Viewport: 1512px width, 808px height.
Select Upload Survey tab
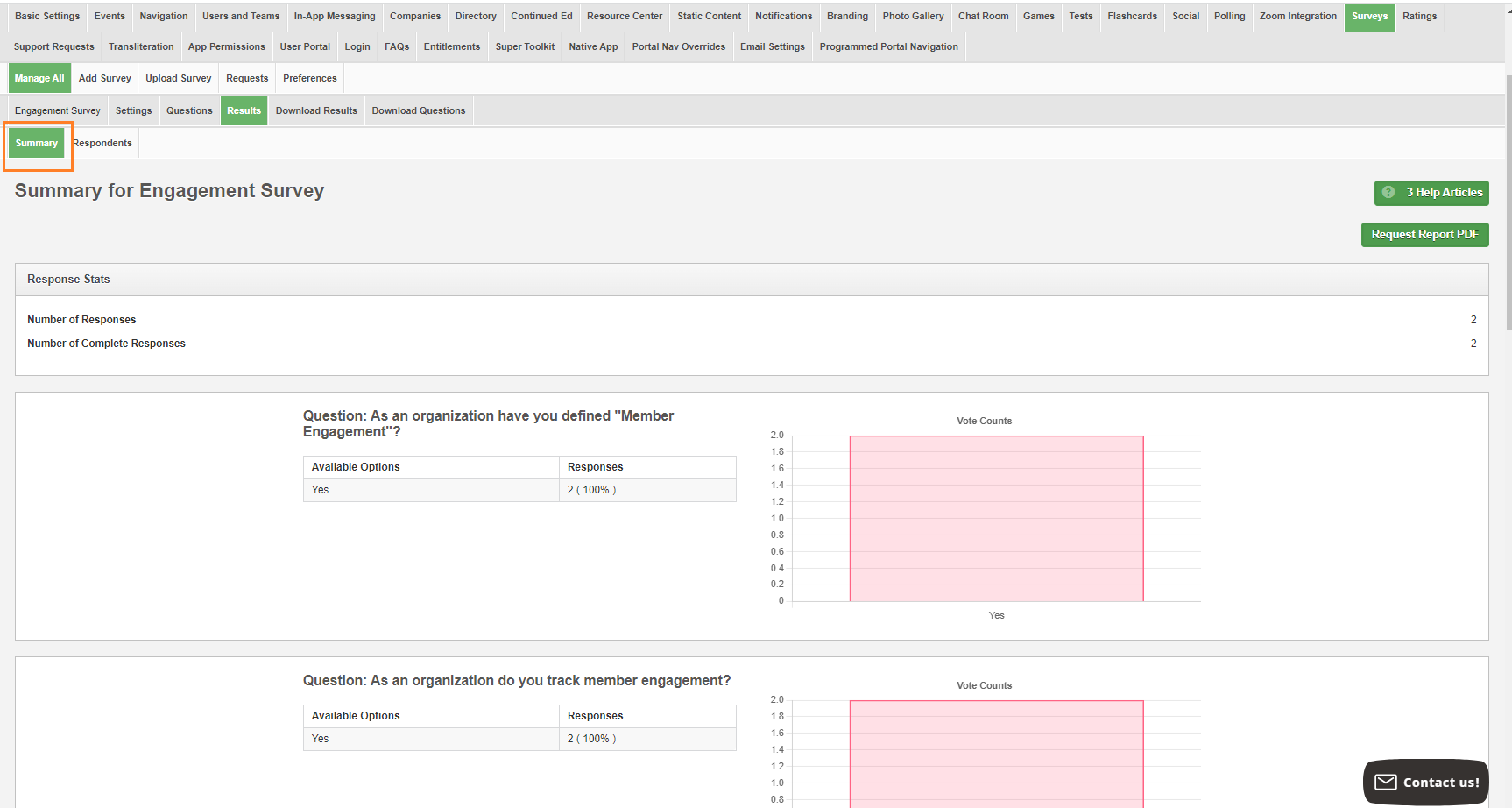click(x=179, y=79)
